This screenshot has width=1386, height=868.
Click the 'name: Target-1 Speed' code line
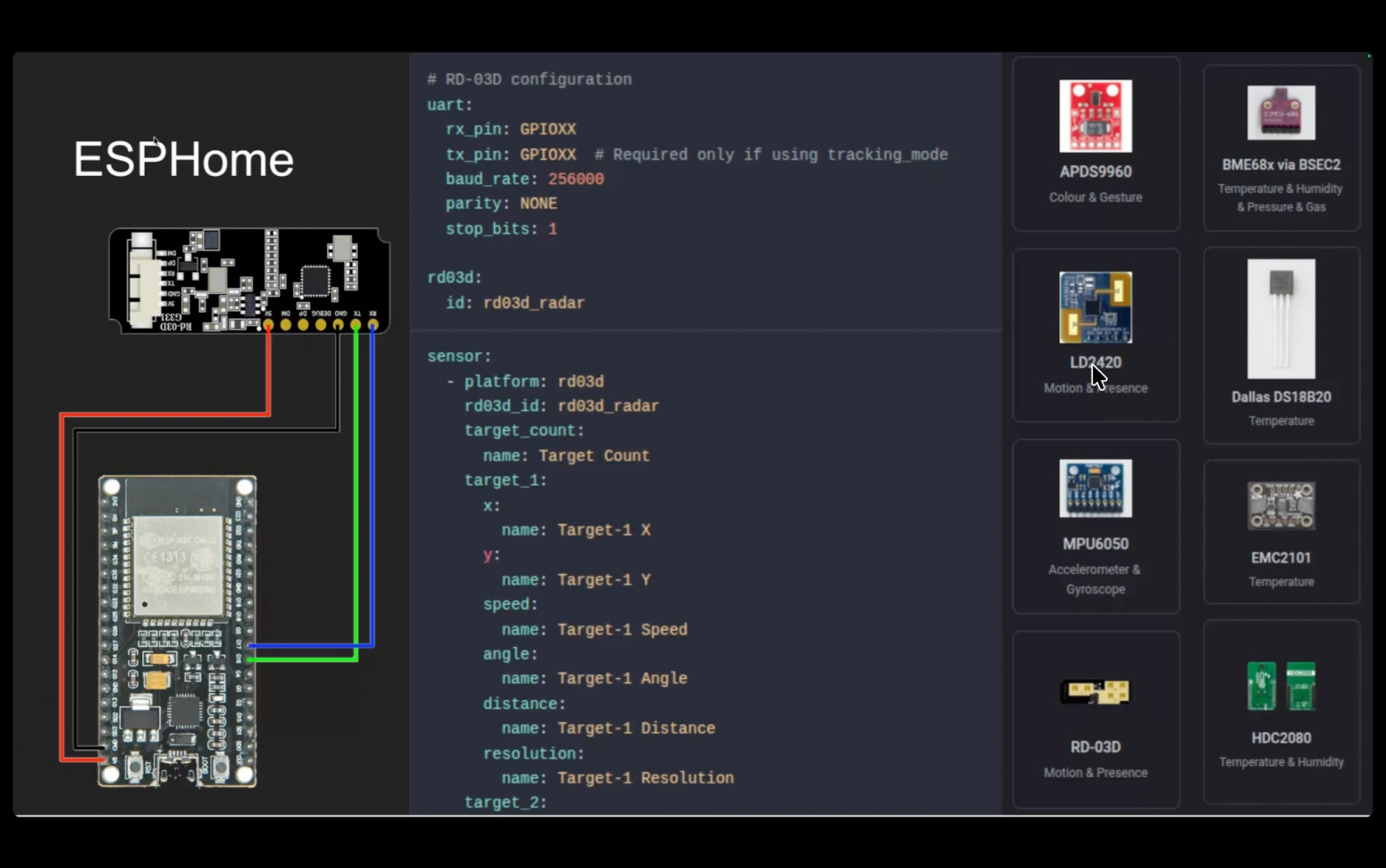(594, 630)
